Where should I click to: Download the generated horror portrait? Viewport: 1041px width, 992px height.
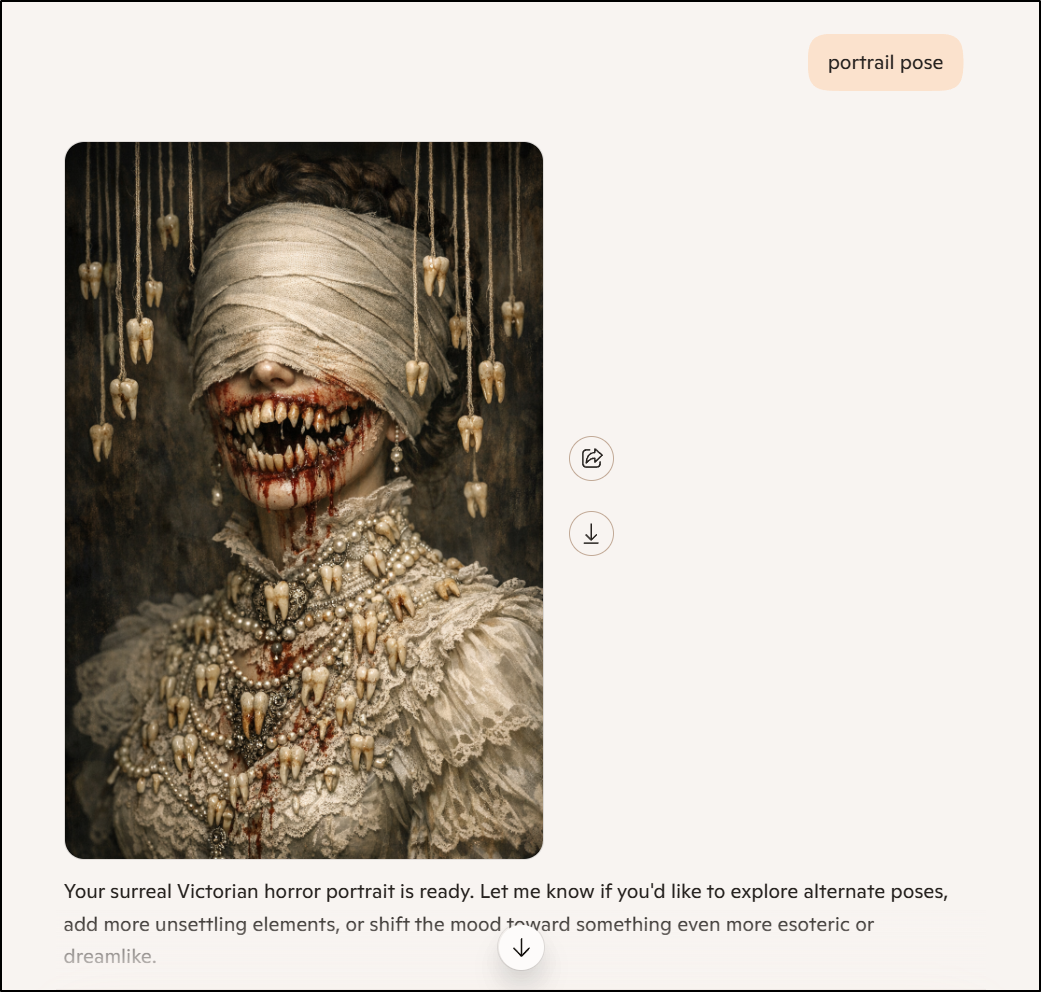pos(591,533)
